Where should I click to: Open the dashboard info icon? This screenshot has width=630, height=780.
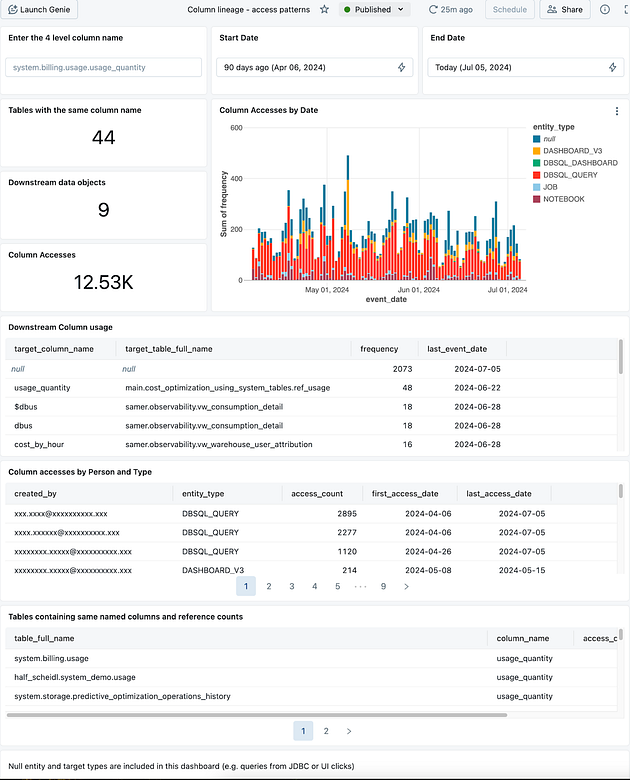[x=605, y=9]
